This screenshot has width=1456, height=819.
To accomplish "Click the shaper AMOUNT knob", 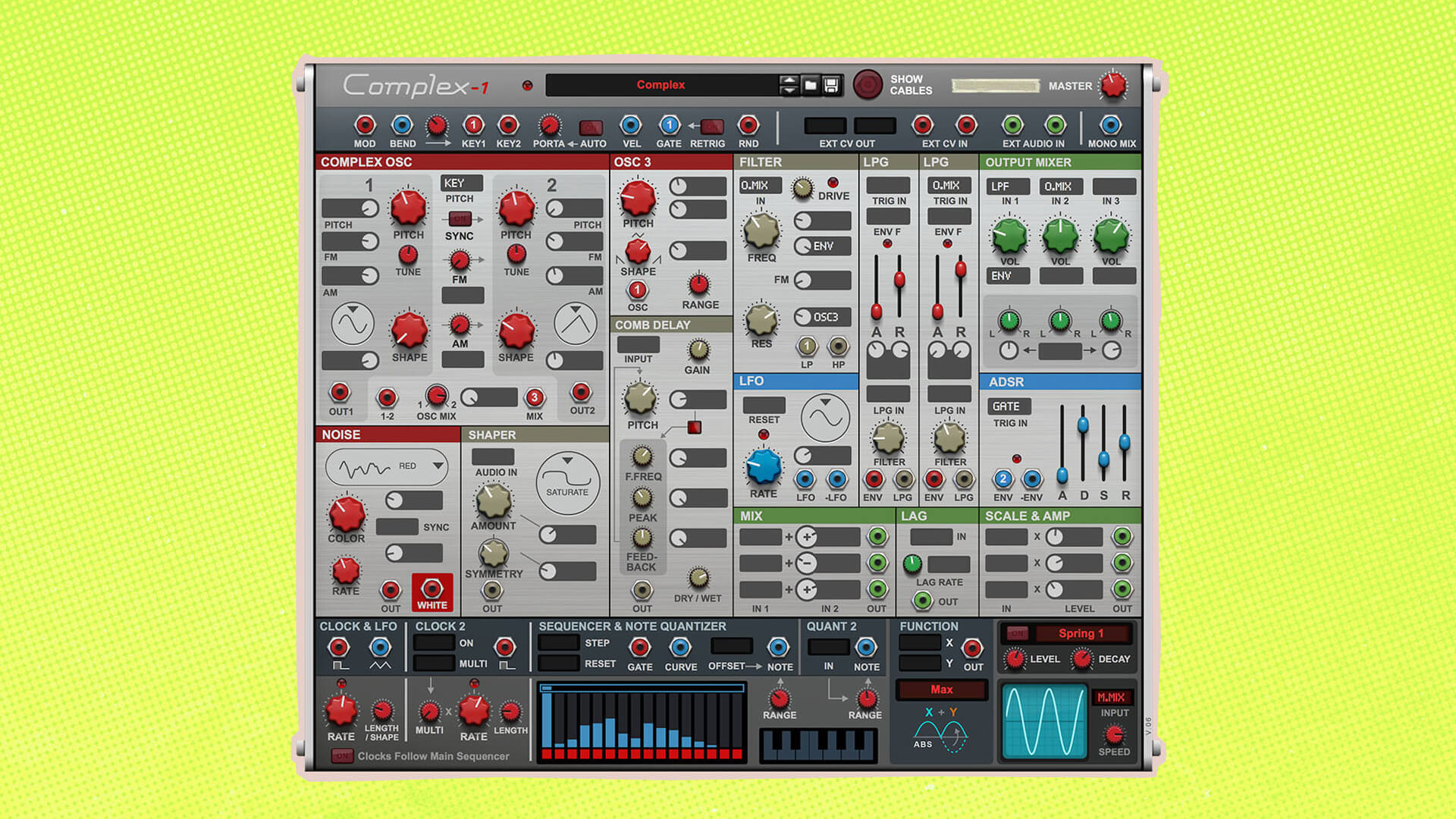I will 493,501.
